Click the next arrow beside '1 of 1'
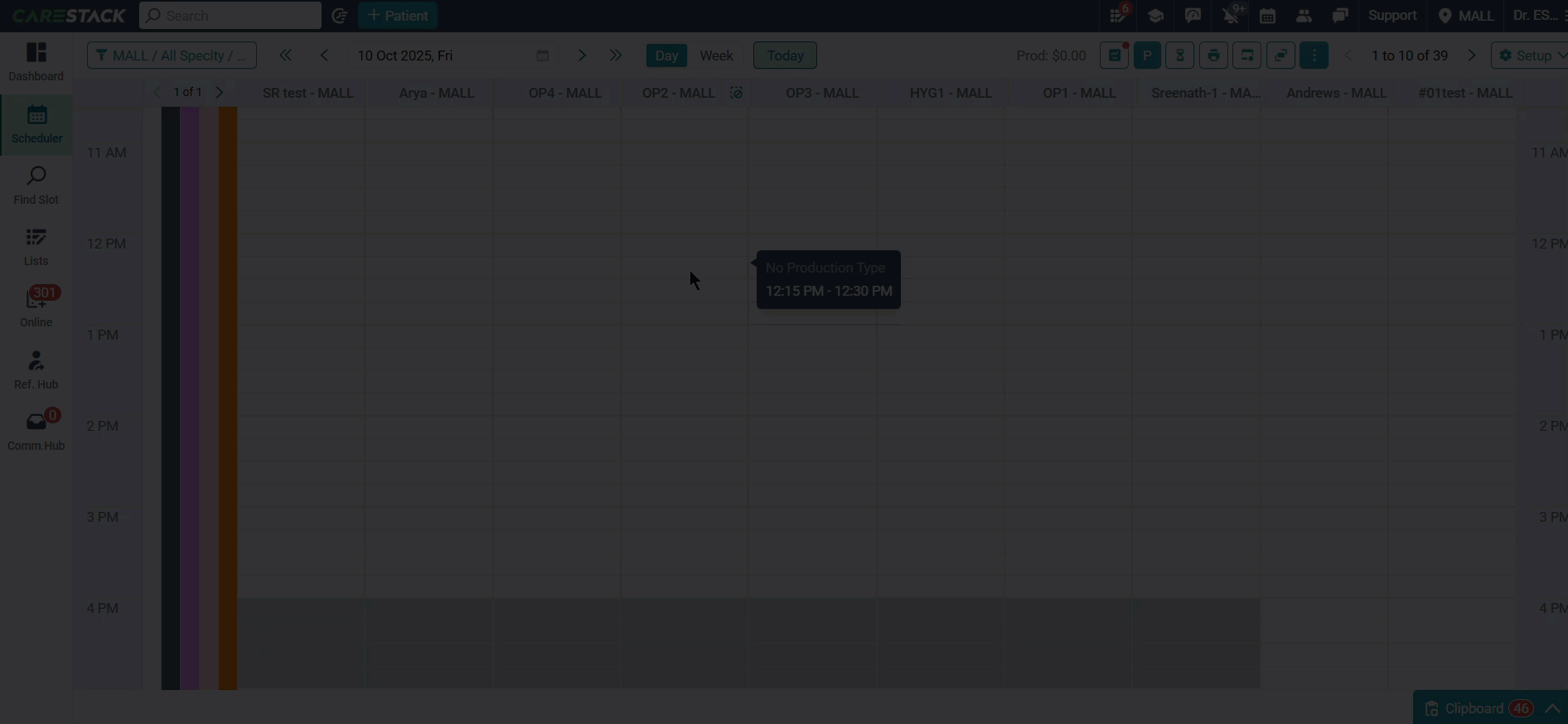The width and height of the screenshot is (1568, 724). (220, 92)
